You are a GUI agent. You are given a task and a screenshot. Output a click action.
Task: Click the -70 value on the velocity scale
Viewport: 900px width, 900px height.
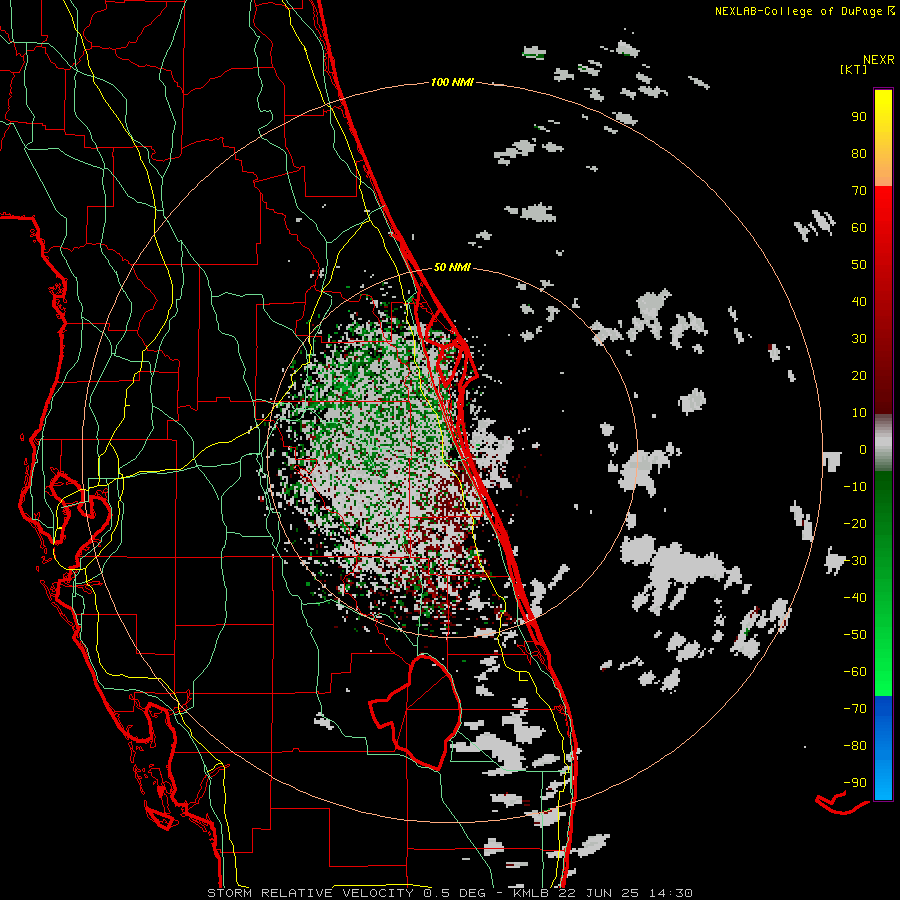(x=855, y=709)
